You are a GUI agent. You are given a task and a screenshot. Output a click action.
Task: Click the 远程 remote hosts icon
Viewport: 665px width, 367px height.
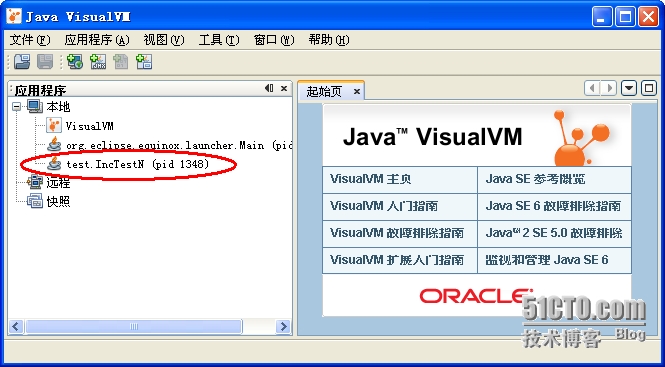(x=35, y=182)
